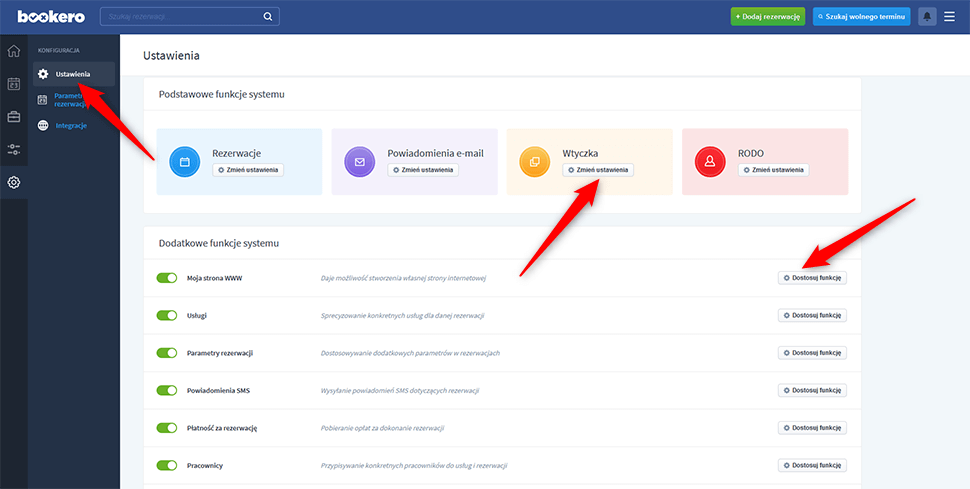The height and width of the screenshot is (489, 970).
Task: Select the gear icon in left rail
Action: 14,183
